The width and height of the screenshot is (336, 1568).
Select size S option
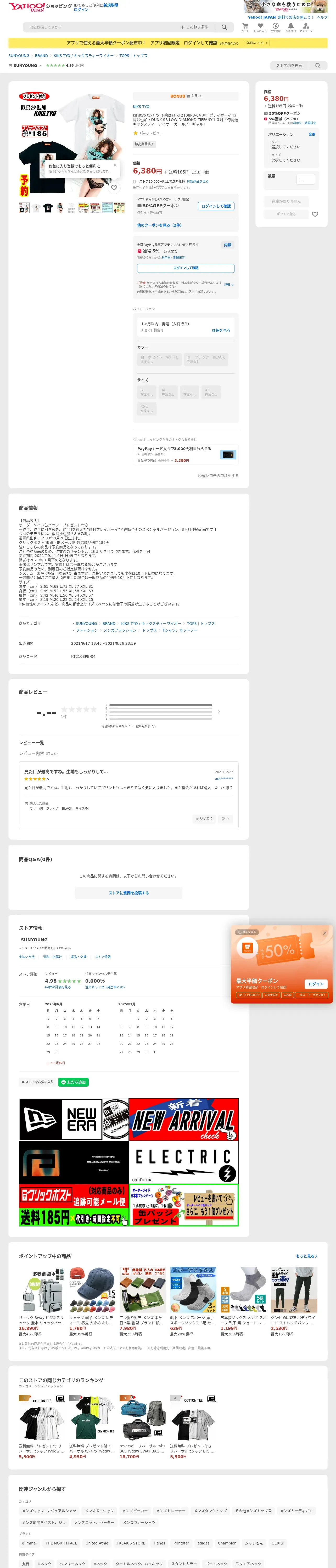147,392
